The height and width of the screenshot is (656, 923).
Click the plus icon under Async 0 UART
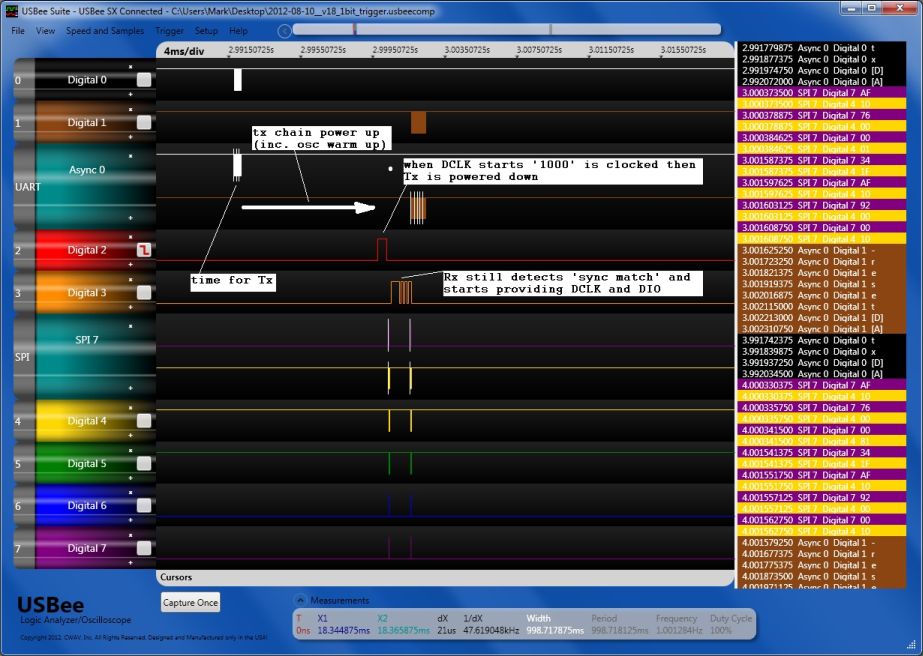131,218
